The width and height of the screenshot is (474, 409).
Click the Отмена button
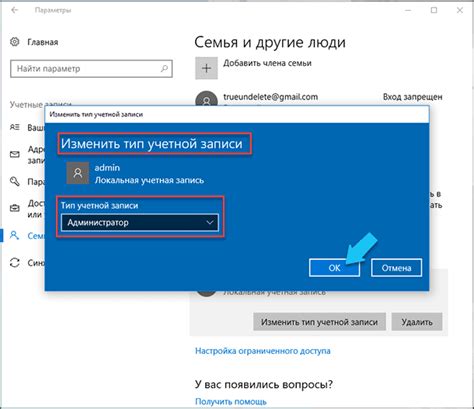click(x=396, y=268)
